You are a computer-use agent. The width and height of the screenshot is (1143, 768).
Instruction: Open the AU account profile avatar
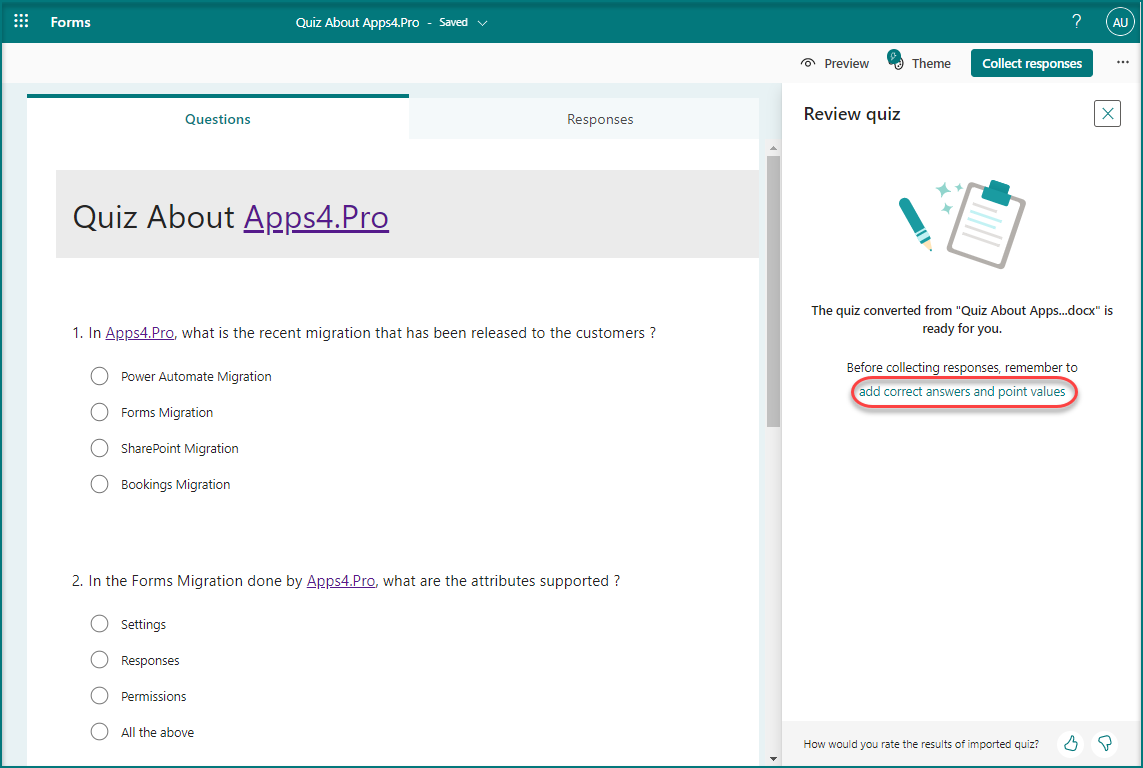click(x=1119, y=22)
